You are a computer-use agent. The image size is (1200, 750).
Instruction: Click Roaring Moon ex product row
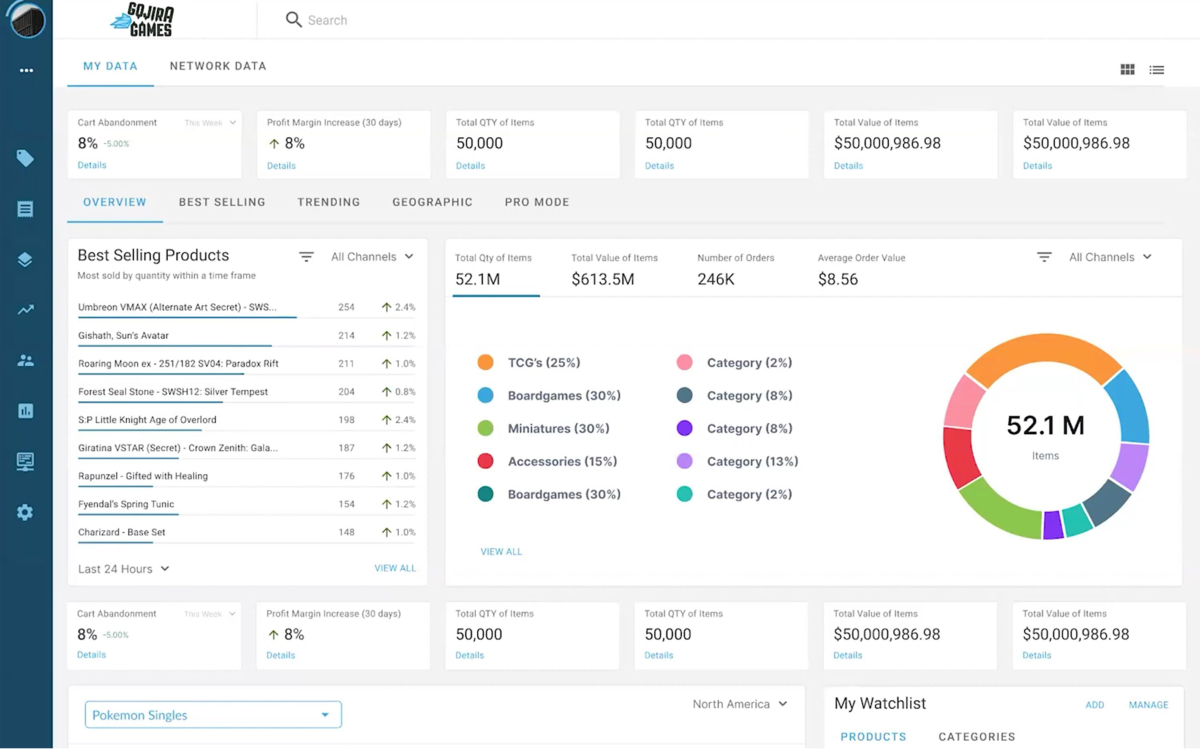click(x=246, y=363)
